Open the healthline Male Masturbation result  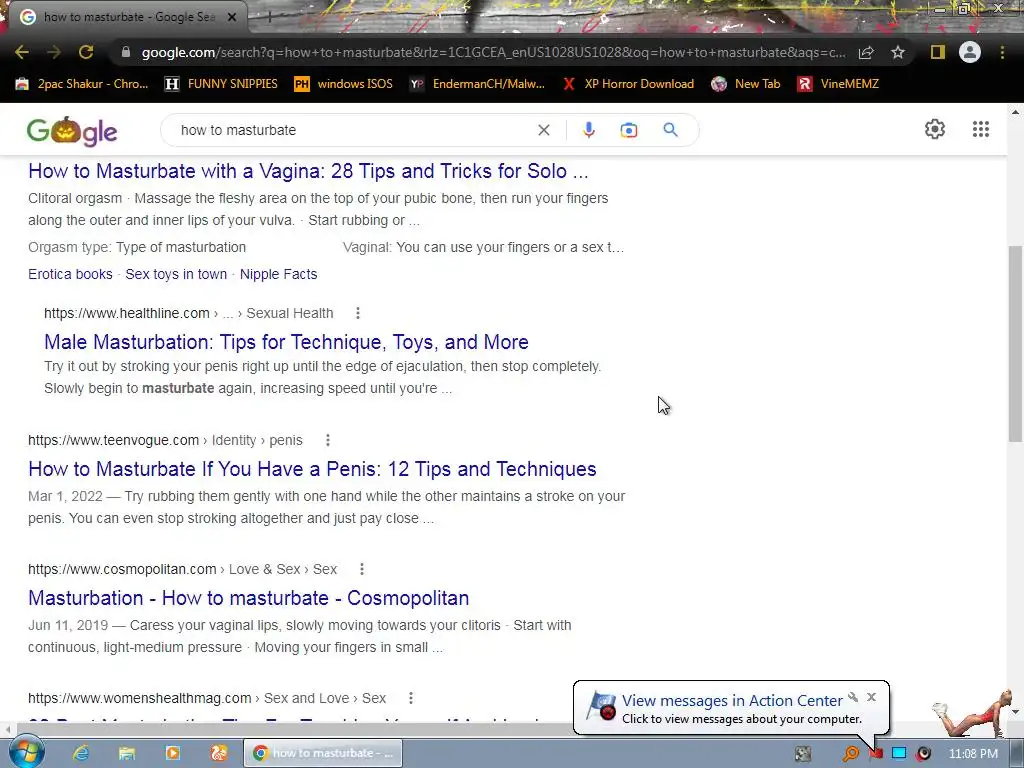point(286,342)
